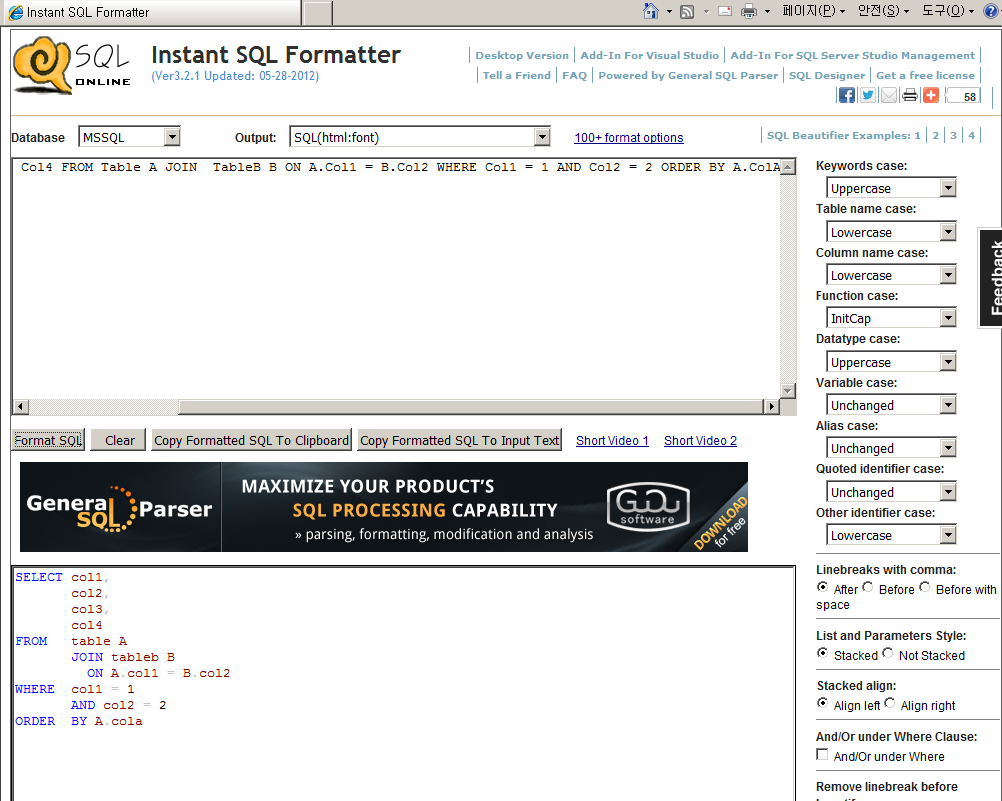Choose Stacked list style

(x=822, y=653)
